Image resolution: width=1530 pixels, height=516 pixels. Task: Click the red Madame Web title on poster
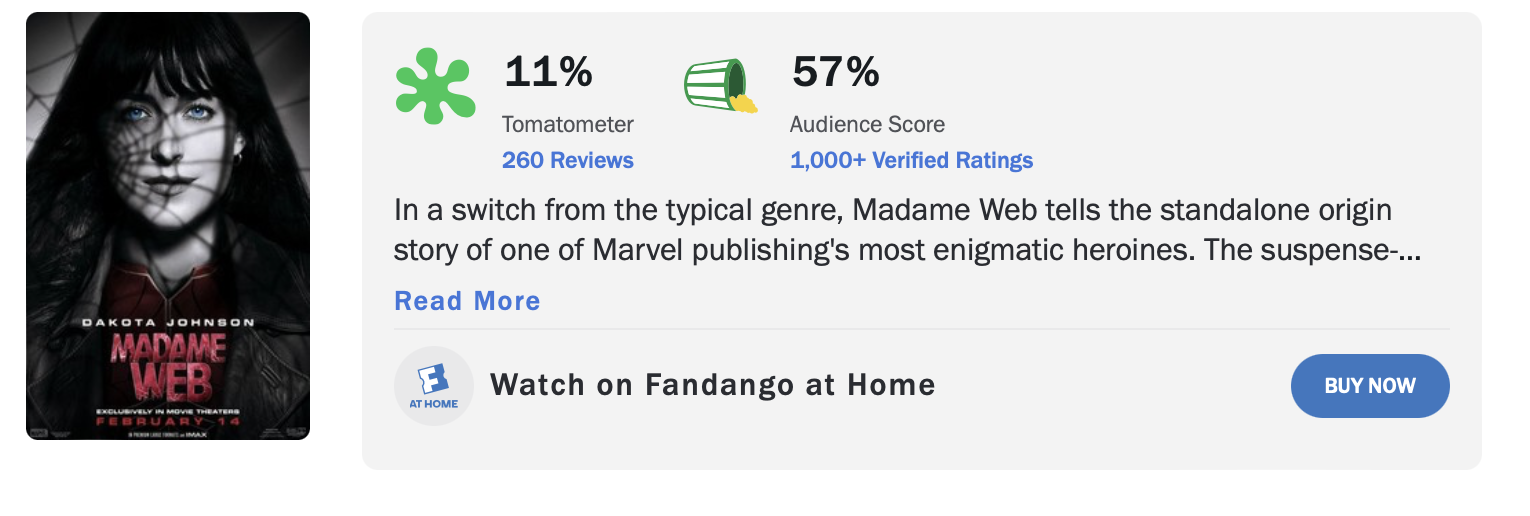tap(168, 365)
